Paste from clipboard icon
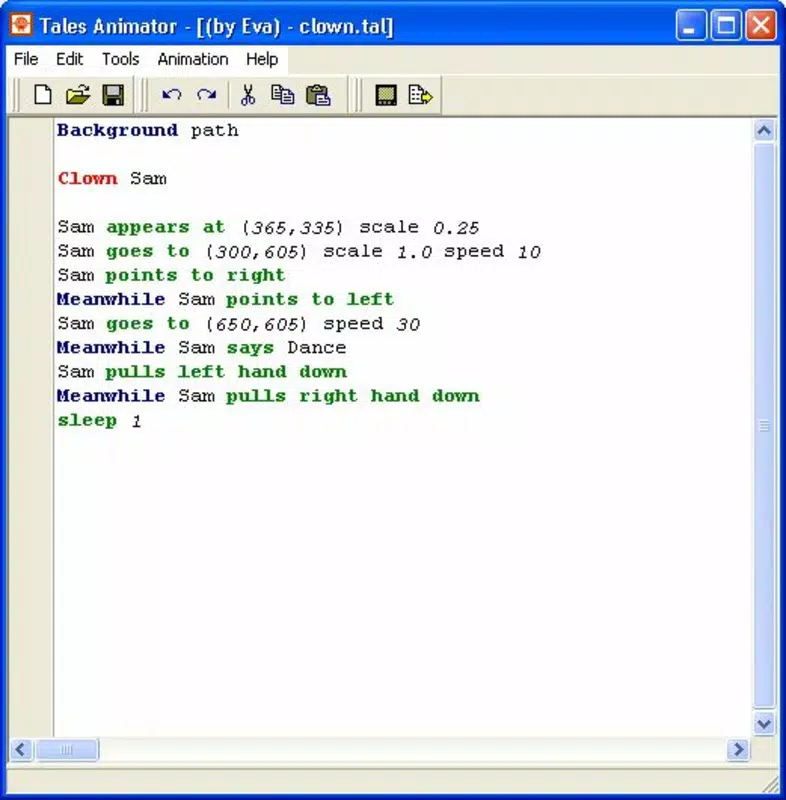 coord(318,95)
